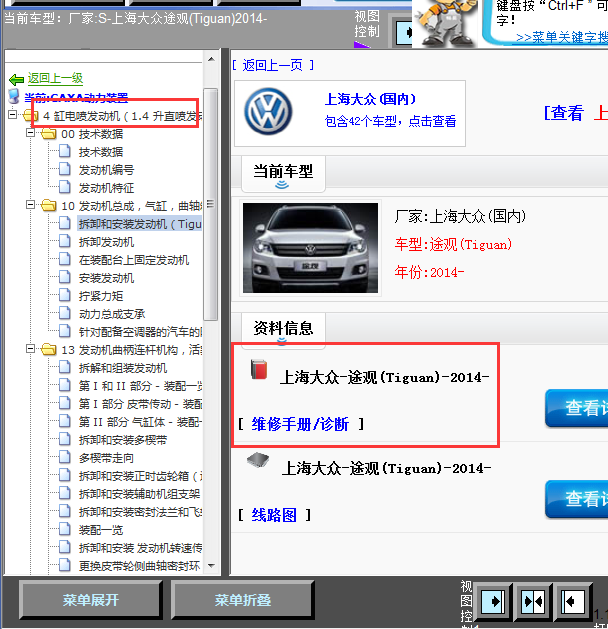Click the Tiguan car thumbnail

[x=310, y=248]
